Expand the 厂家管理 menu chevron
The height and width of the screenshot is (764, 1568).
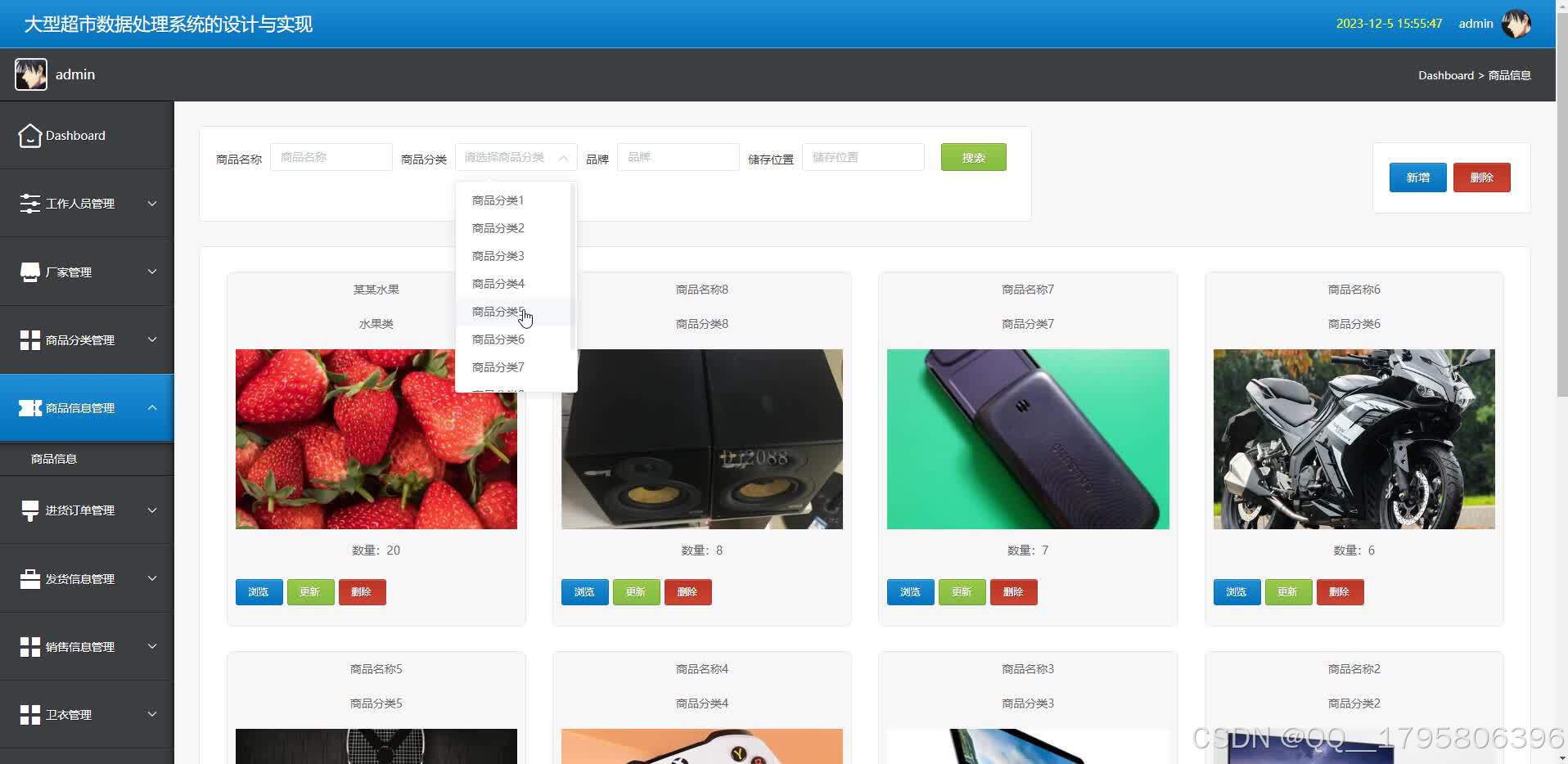[152, 272]
